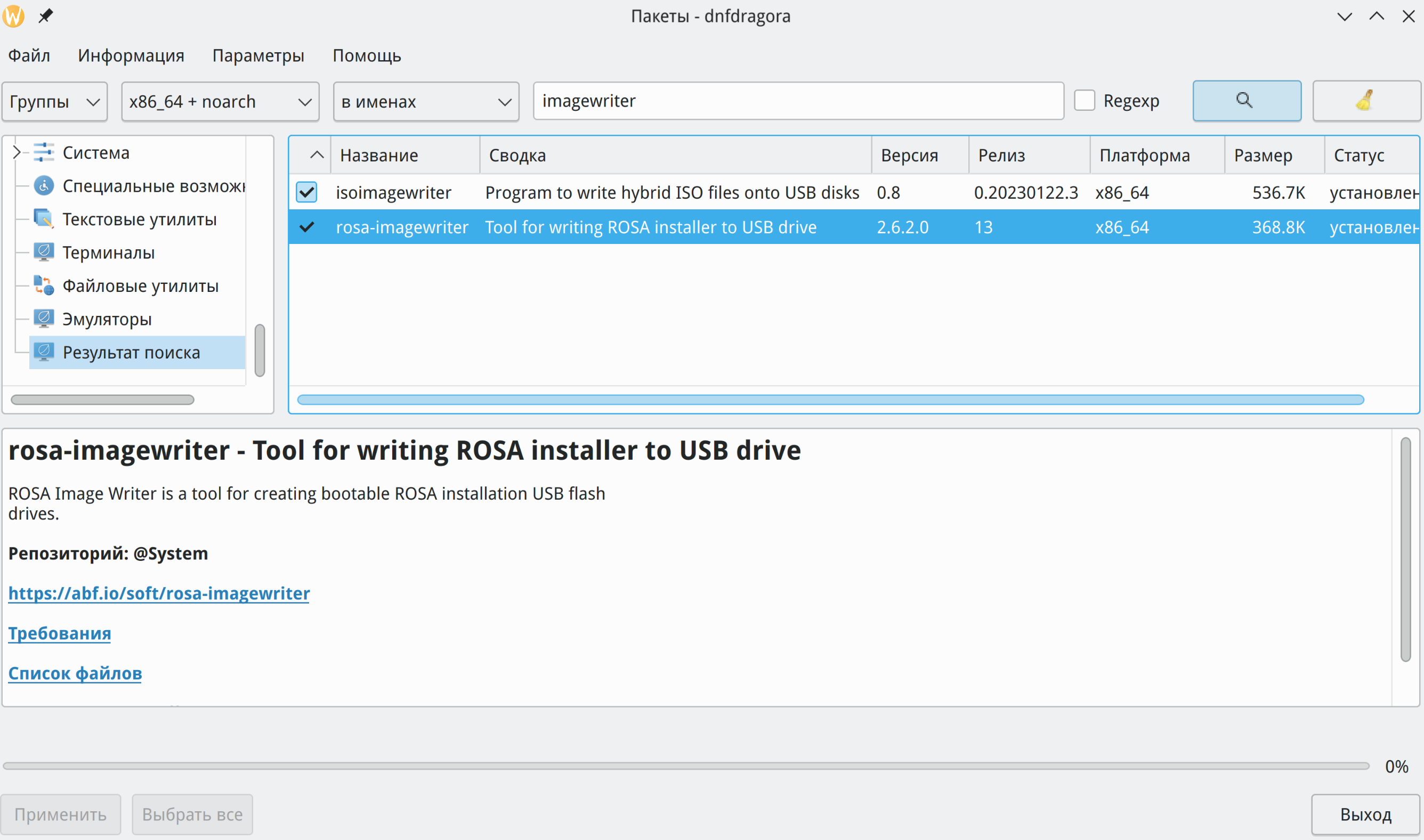Click the magnifier search button
The height and width of the screenshot is (840, 1424).
click(1246, 101)
